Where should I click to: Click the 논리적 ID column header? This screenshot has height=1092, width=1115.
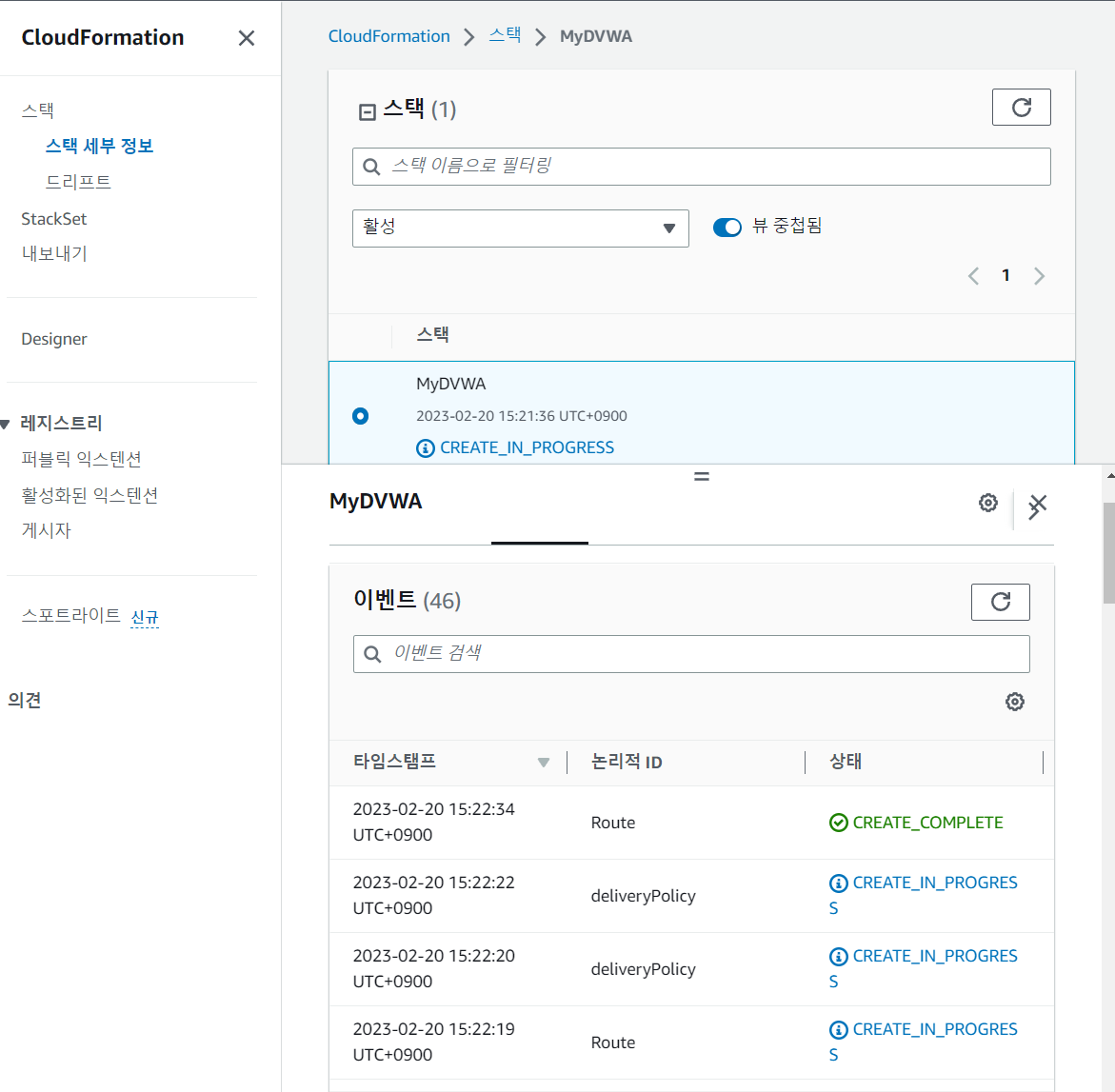(627, 763)
